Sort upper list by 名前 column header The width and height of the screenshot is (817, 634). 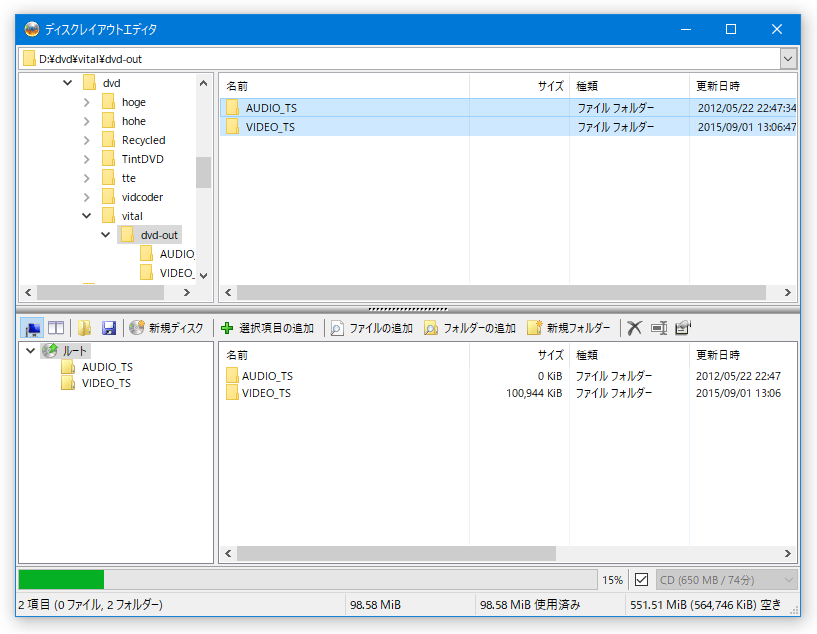[x=344, y=86]
